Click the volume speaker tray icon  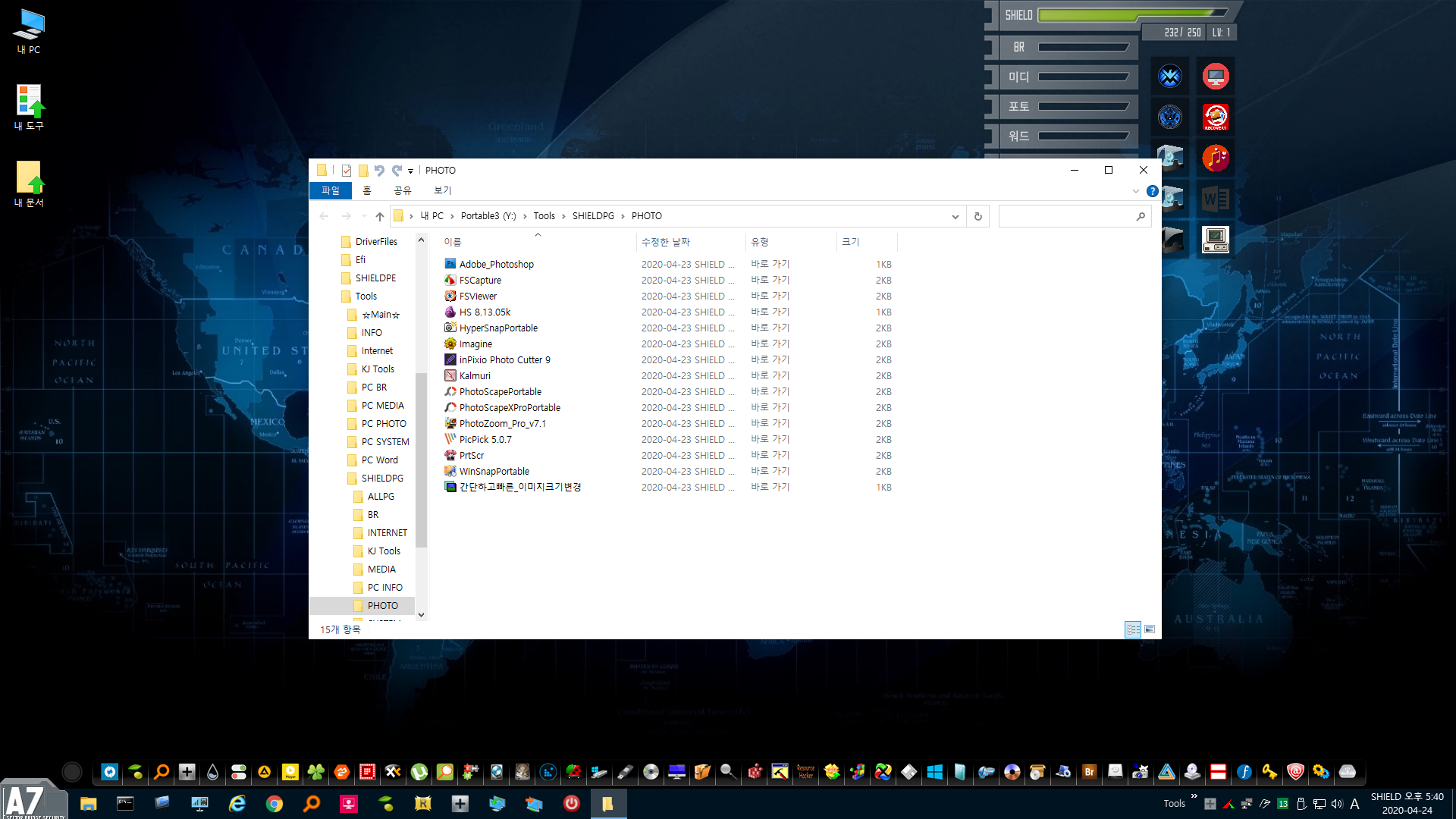[1337, 804]
